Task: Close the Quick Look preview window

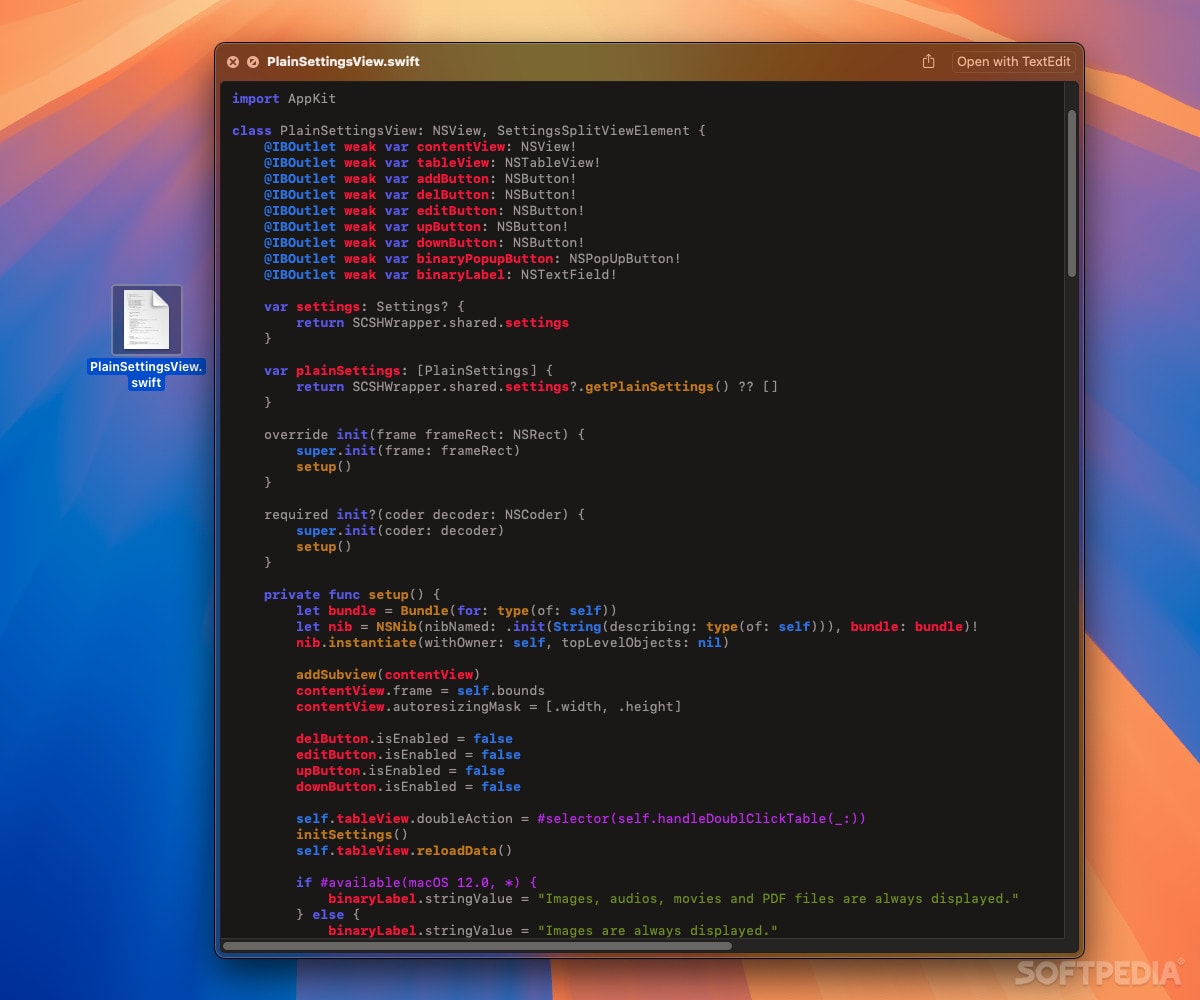Action: coord(233,62)
